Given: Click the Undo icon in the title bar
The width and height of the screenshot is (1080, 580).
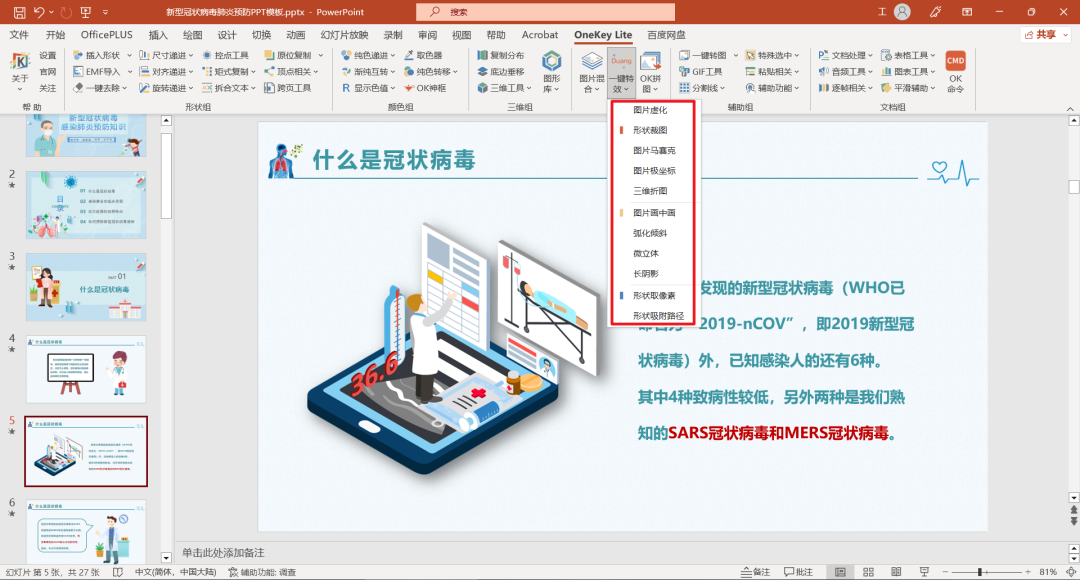Looking at the screenshot, I should 39,12.
